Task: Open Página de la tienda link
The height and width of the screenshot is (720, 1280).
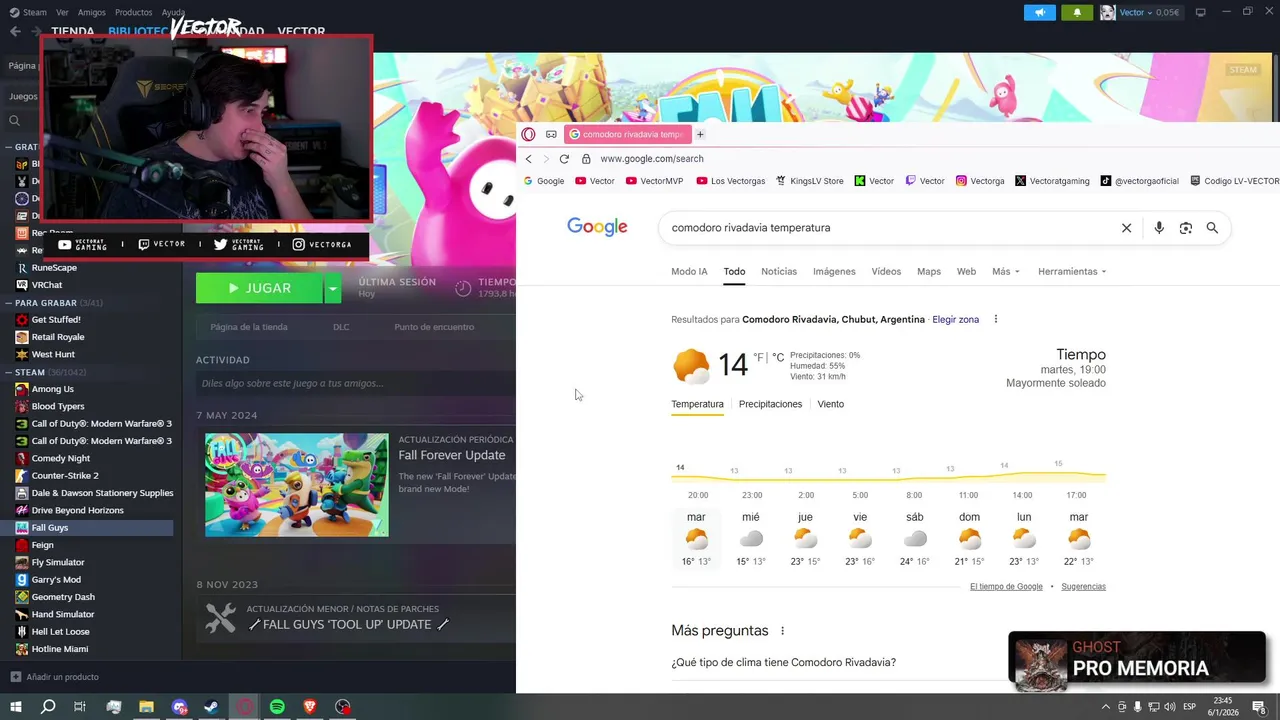Action: tap(249, 327)
